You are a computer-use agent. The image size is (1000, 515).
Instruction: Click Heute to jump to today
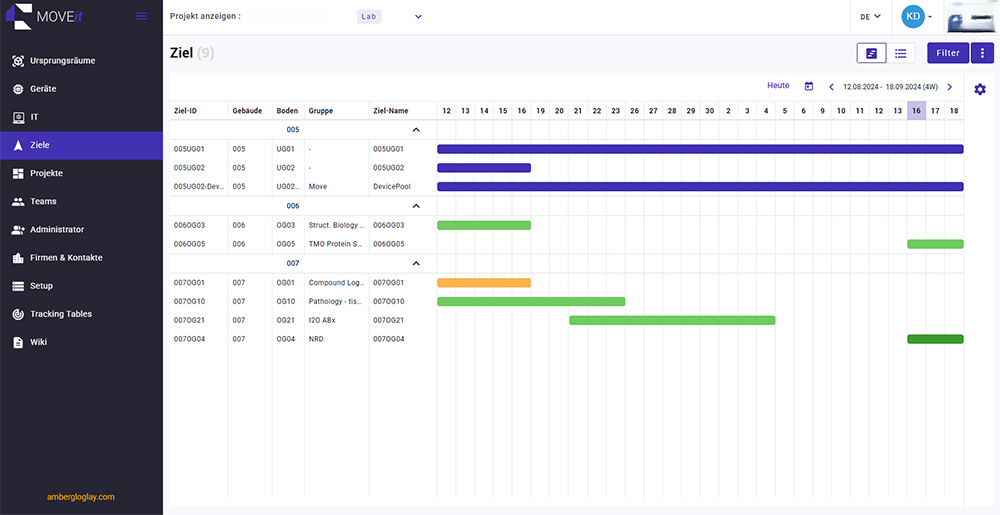pyautogui.click(x=778, y=85)
